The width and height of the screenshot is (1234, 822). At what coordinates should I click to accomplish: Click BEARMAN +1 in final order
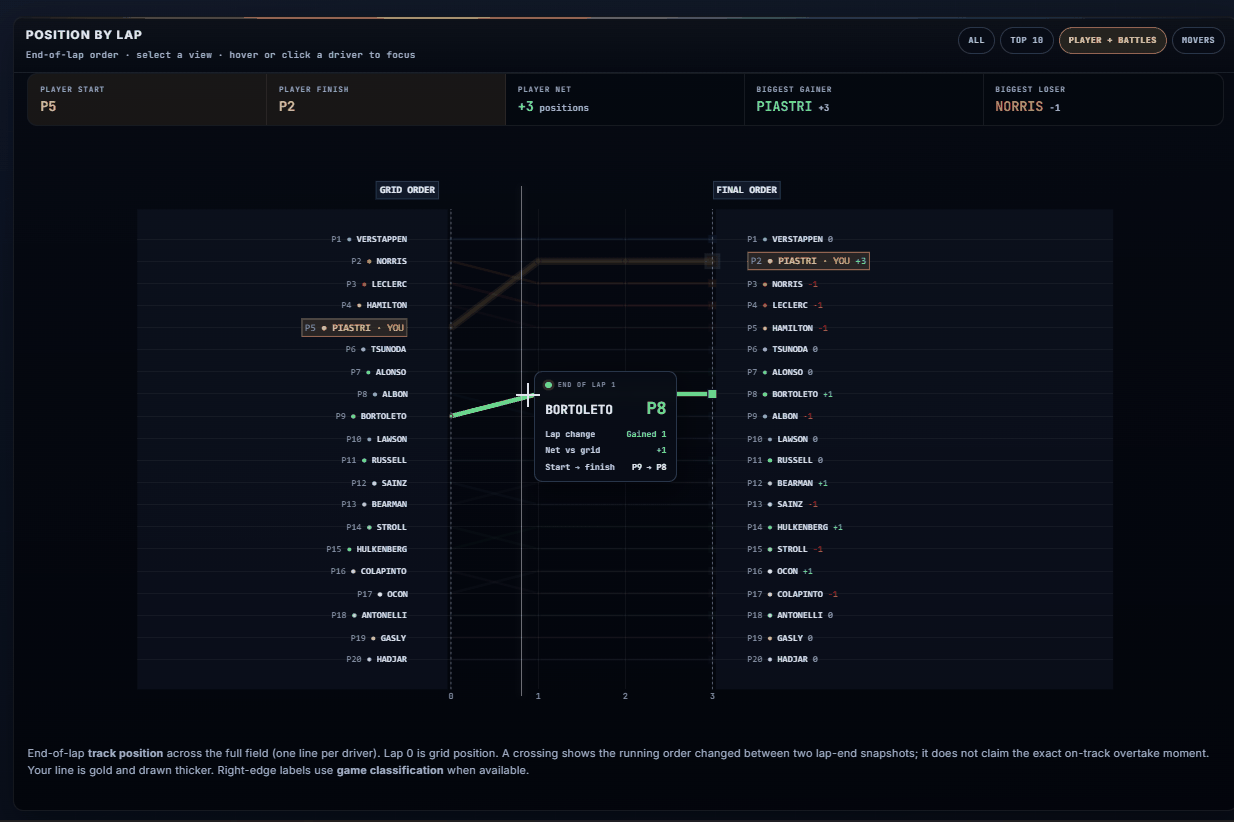[788, 483]
